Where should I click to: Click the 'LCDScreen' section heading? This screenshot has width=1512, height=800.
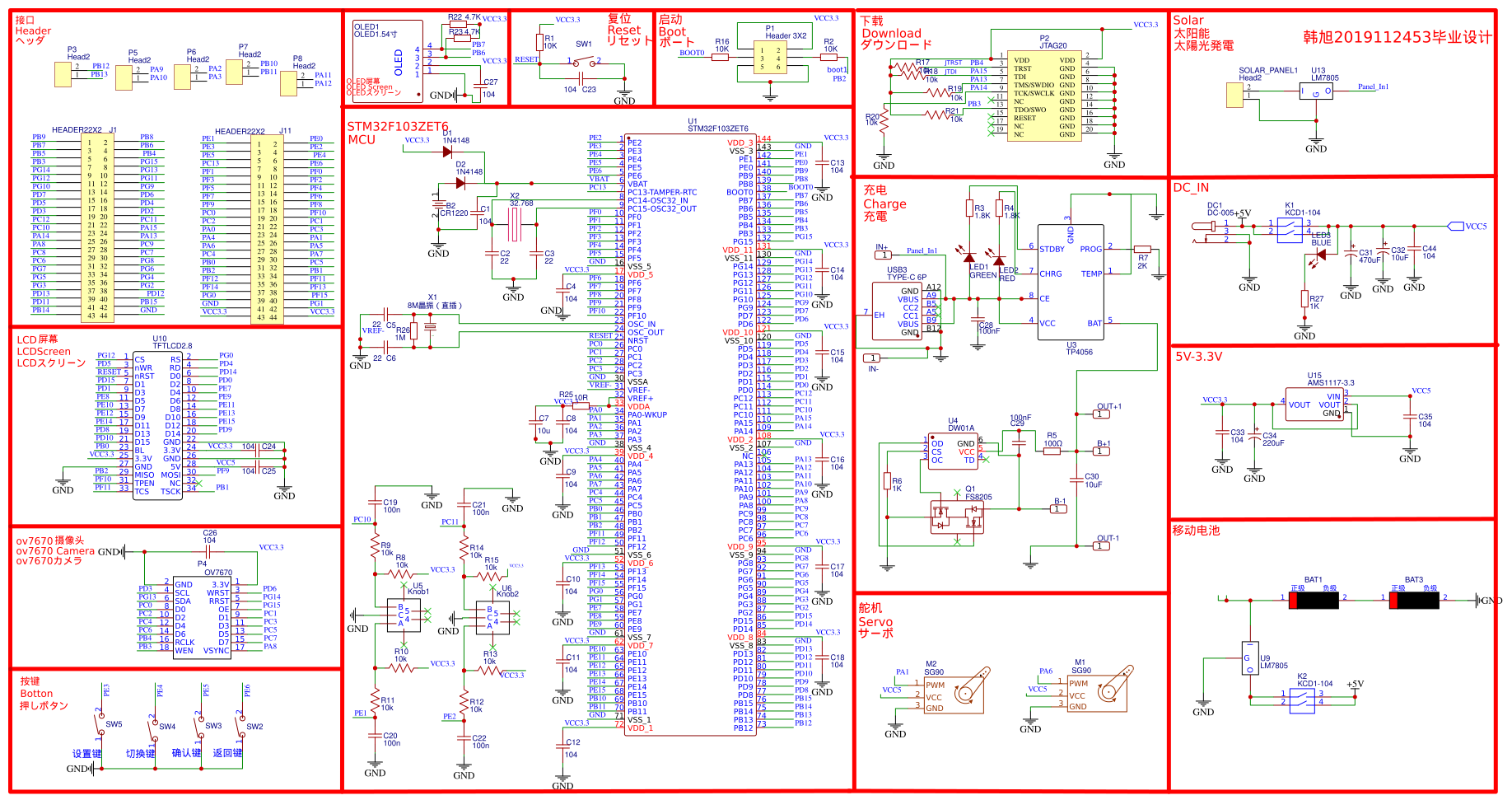click(44, 351)
